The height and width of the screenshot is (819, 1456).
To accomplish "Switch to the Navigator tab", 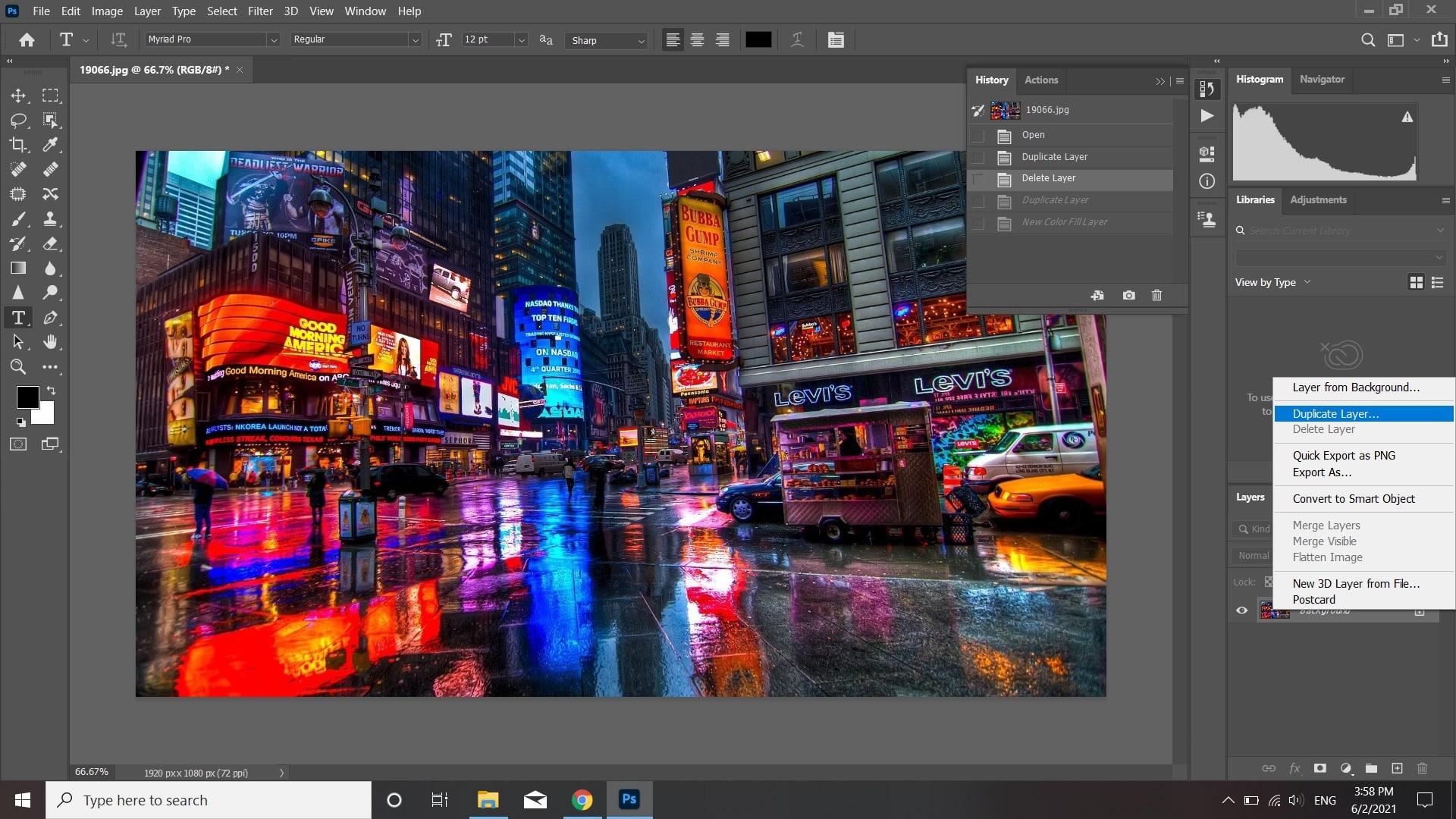I will (1322, 79).
